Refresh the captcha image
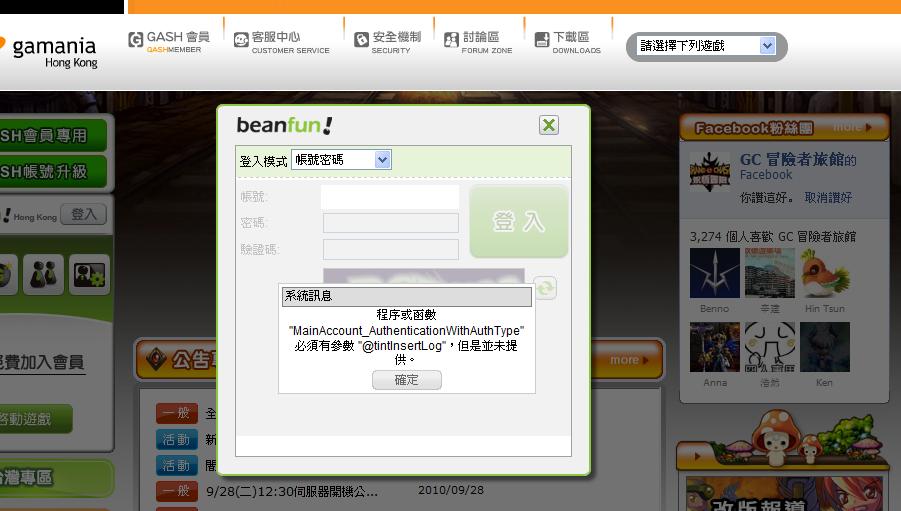 (545, 287)
